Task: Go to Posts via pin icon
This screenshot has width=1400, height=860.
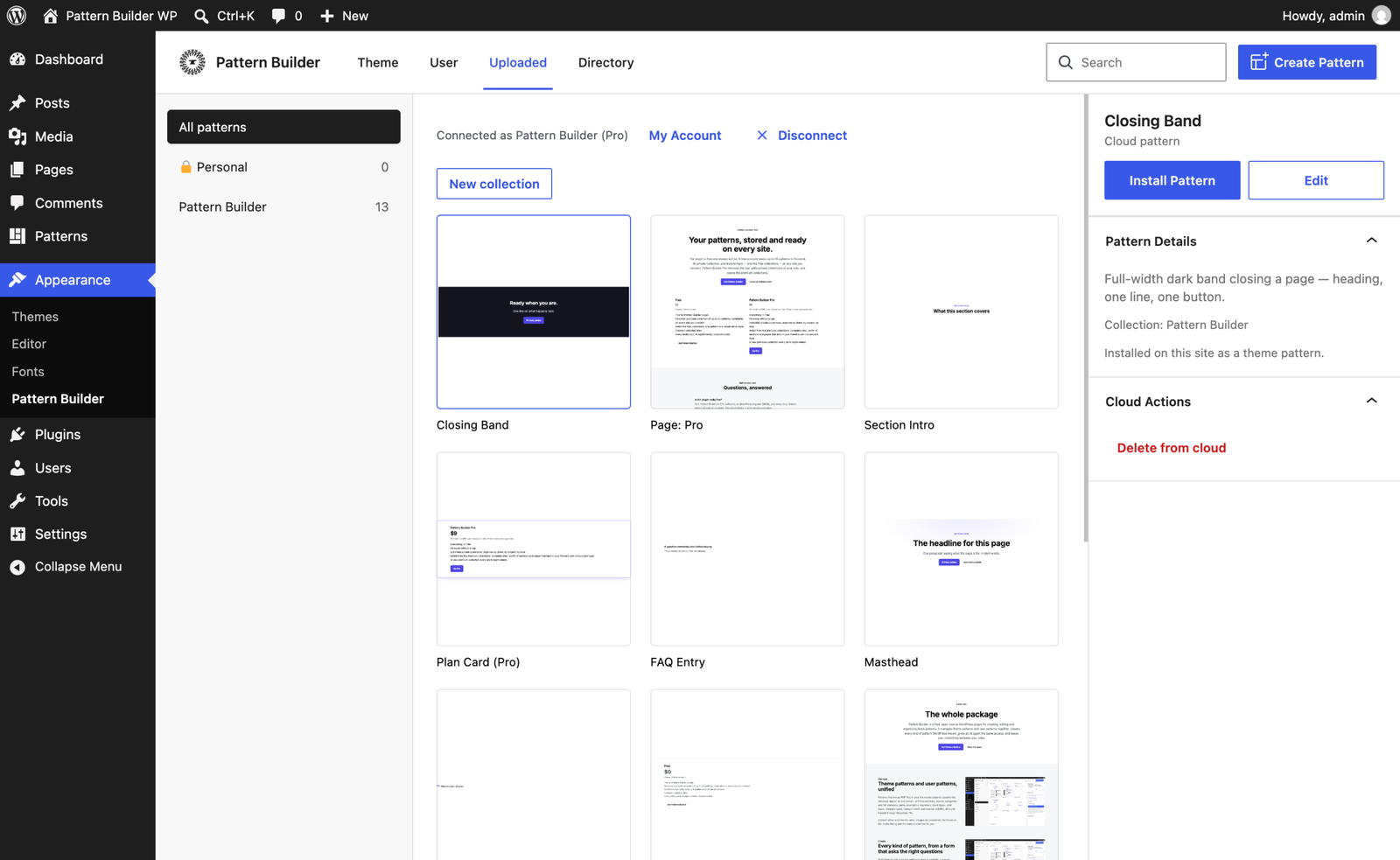Action: [x=17, y=103]
